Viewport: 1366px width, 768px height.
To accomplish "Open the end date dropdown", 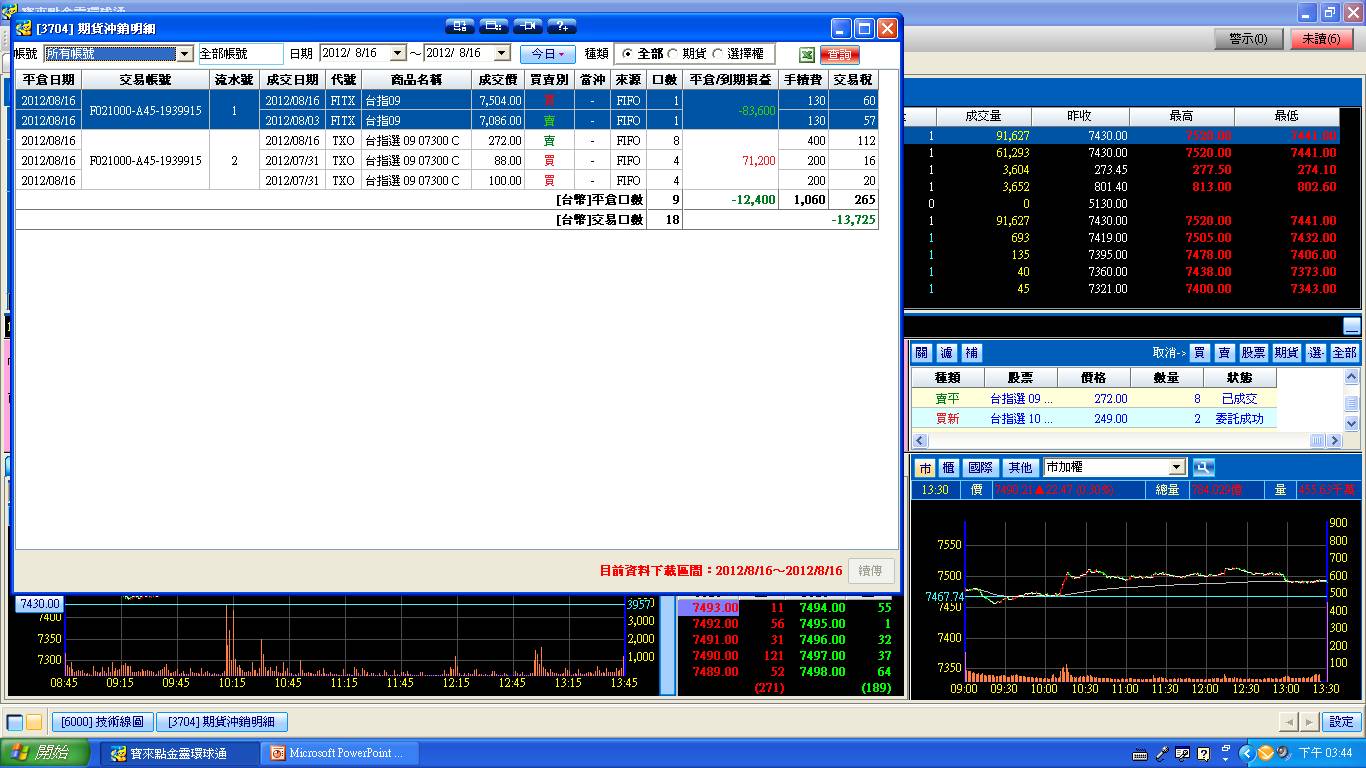I will (x=502, y=53).
